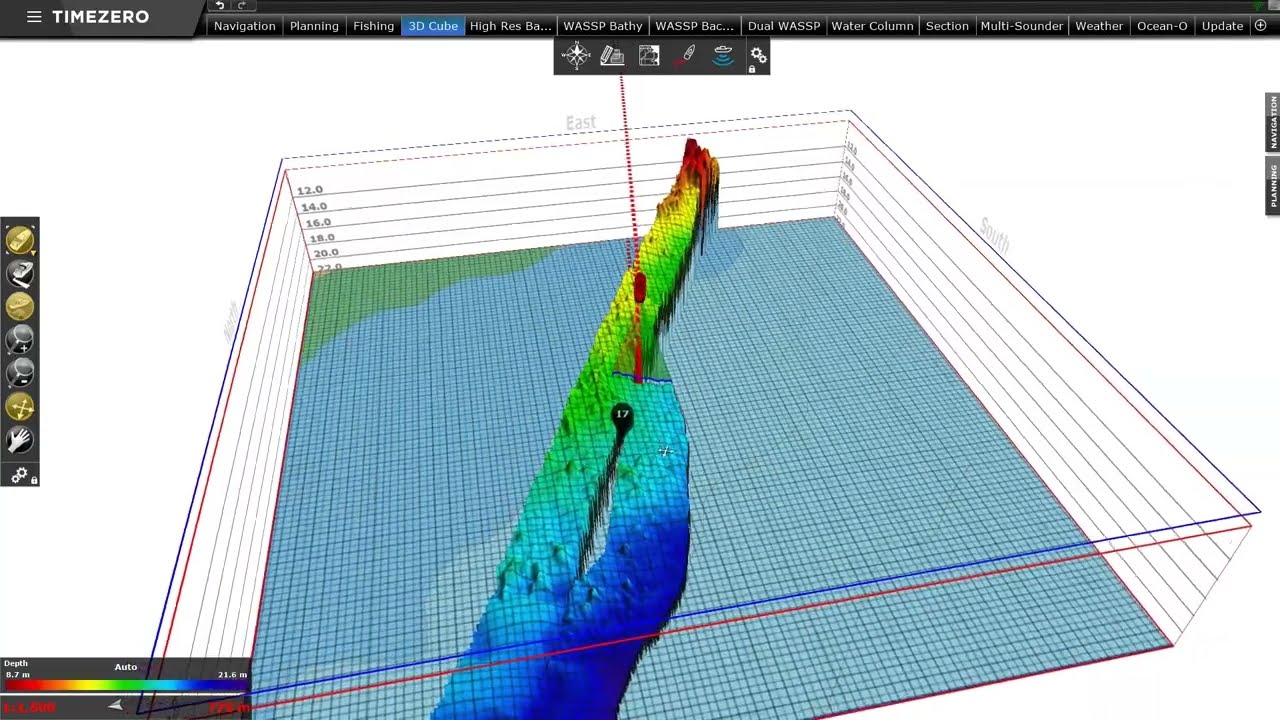The image size is (1280, 720).
Task: Click the compass rose icon in the top toolbar
Action: click(x=576, y=56)
